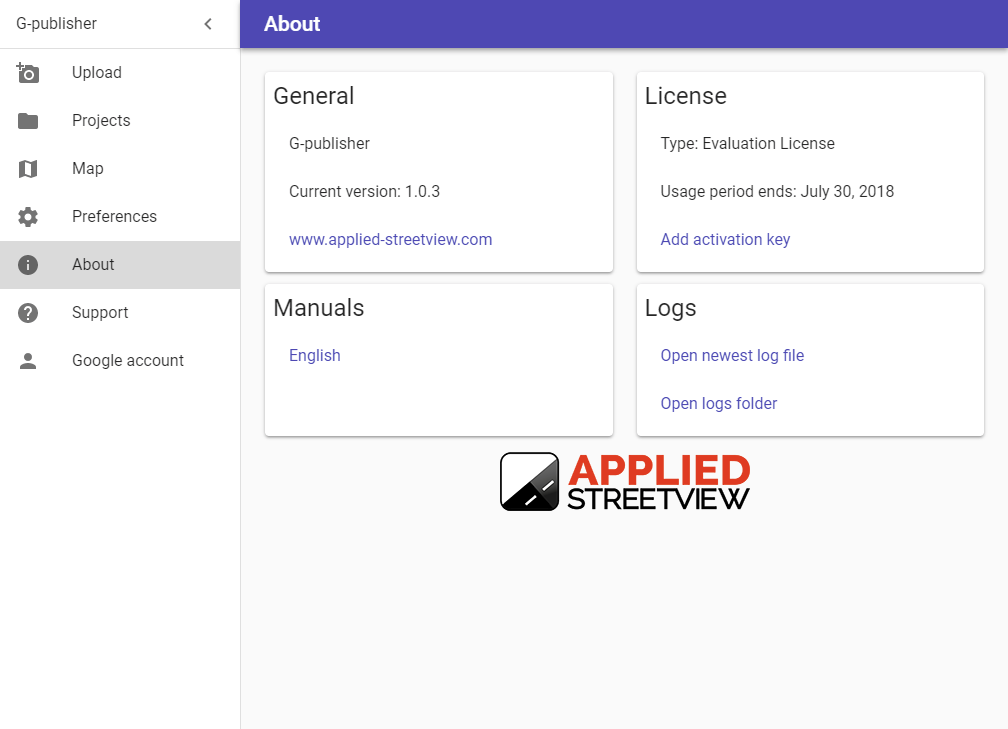Click the Type: Evaluation License text
Image resolution: width=1008 pixels, height=729 pixels.
(747, 143)
